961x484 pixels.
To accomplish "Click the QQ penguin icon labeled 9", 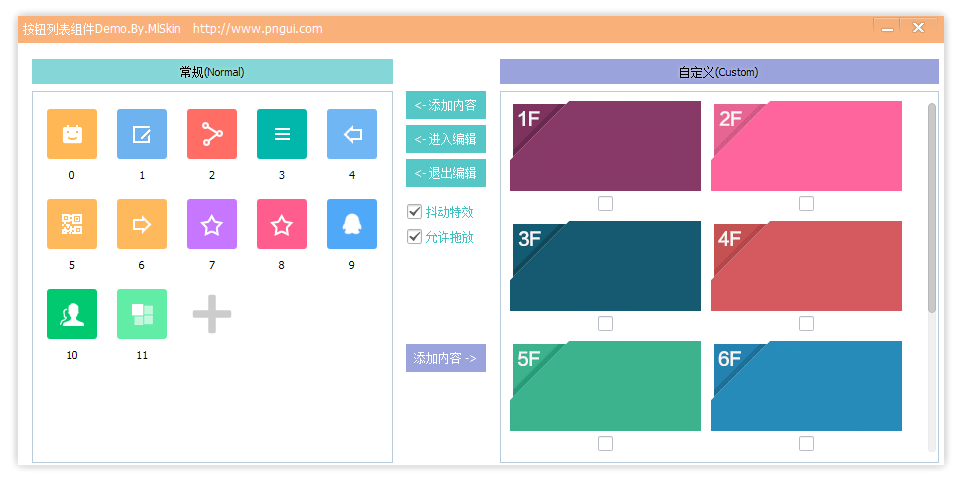I will (352, 224).
